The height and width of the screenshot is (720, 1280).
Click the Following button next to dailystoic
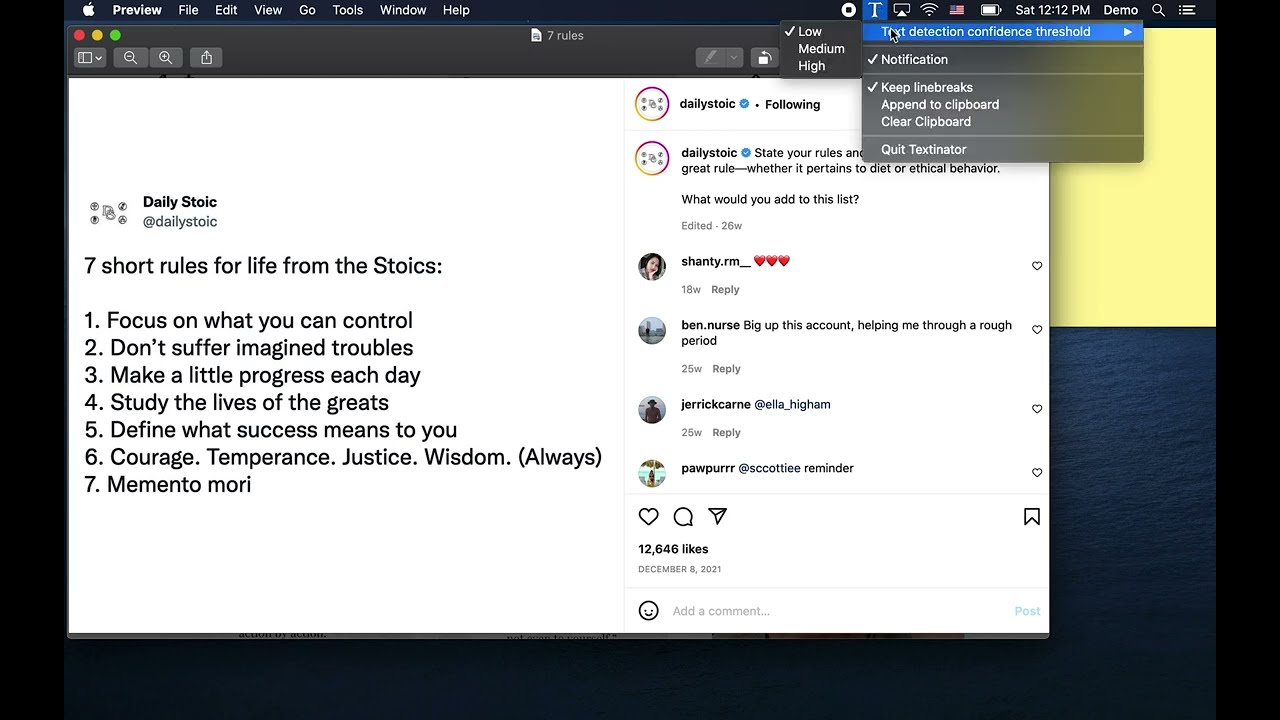[792, 103]
